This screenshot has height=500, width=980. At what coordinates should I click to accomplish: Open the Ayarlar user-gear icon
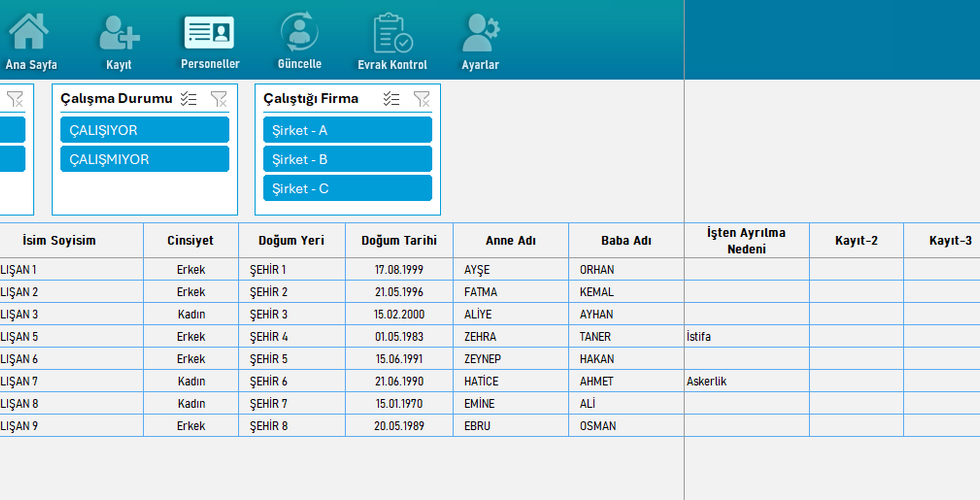[480, 32]
